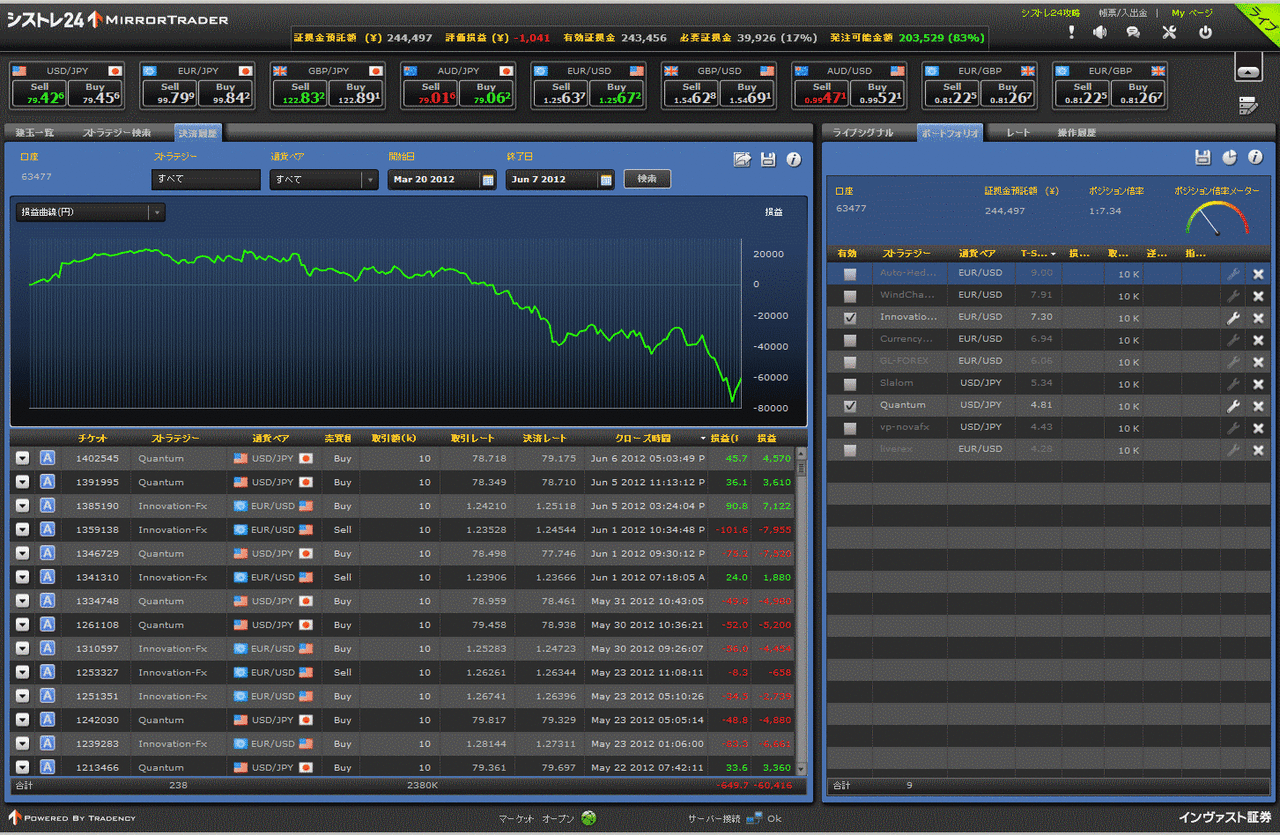Enable the Currency... strategy checkbox

pyautogui.click(x=850, y=340)
